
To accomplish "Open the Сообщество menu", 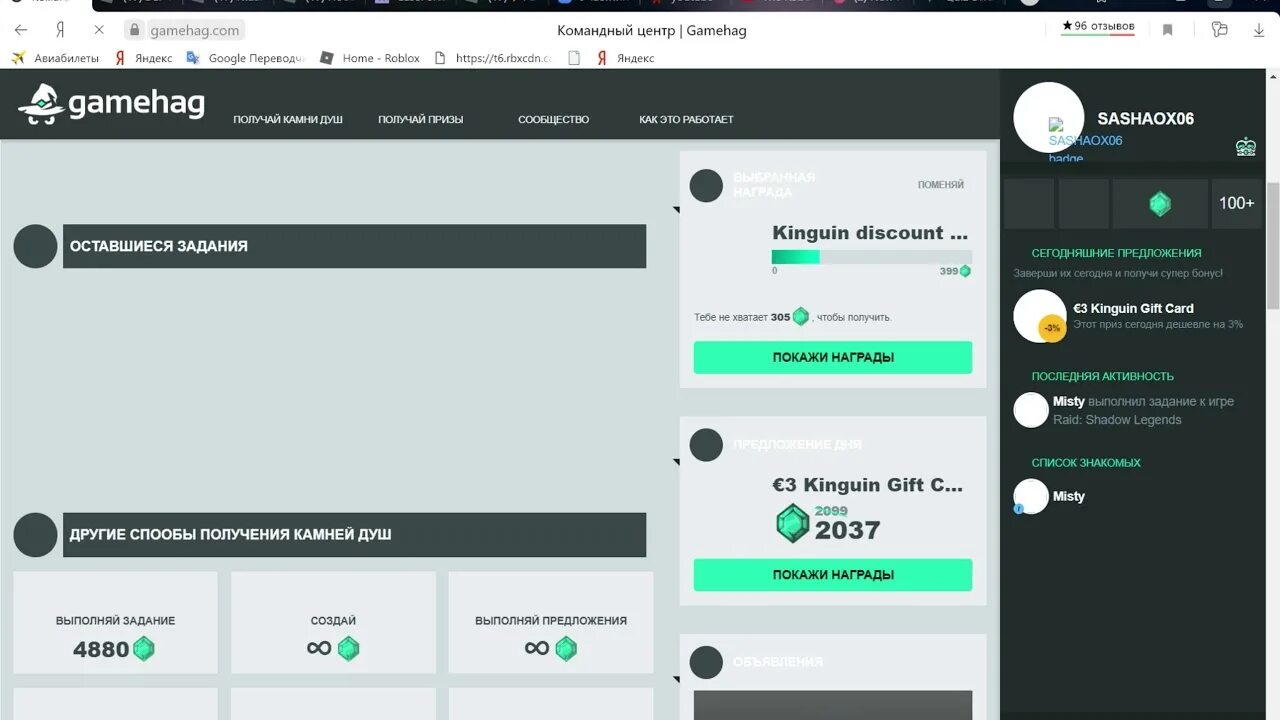I will [553, 119].
